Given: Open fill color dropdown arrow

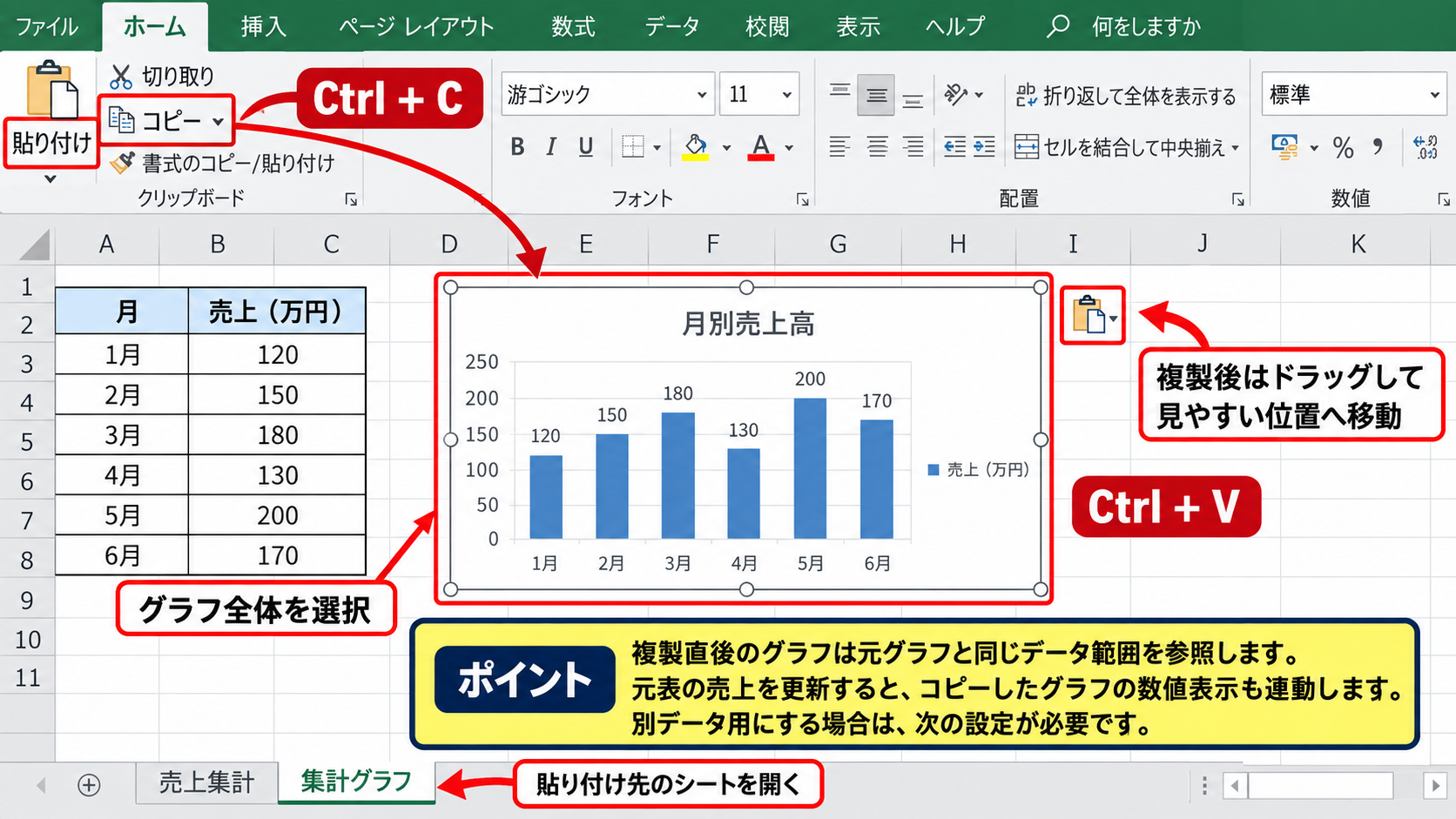Looking at the screenshot, I should [x=726, y=148].
